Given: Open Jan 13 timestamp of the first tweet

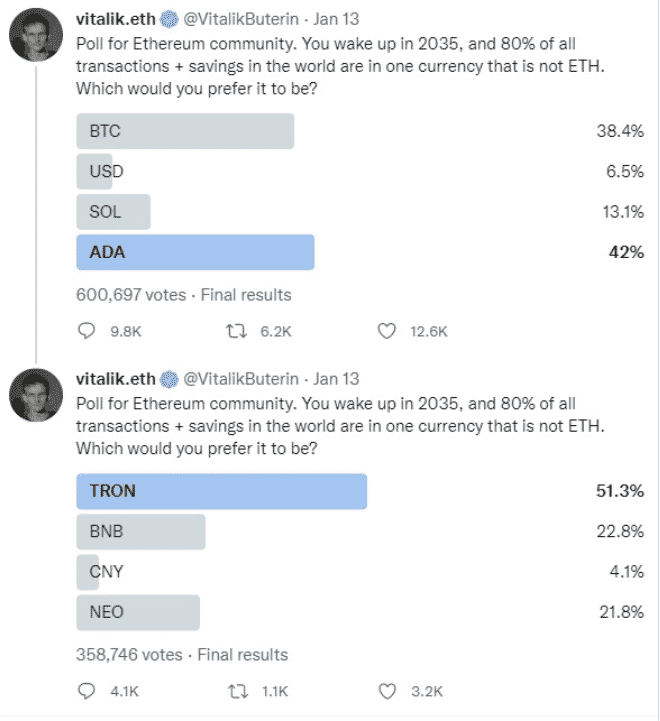Looking at the screenshot, I should [x=336, y=19].
